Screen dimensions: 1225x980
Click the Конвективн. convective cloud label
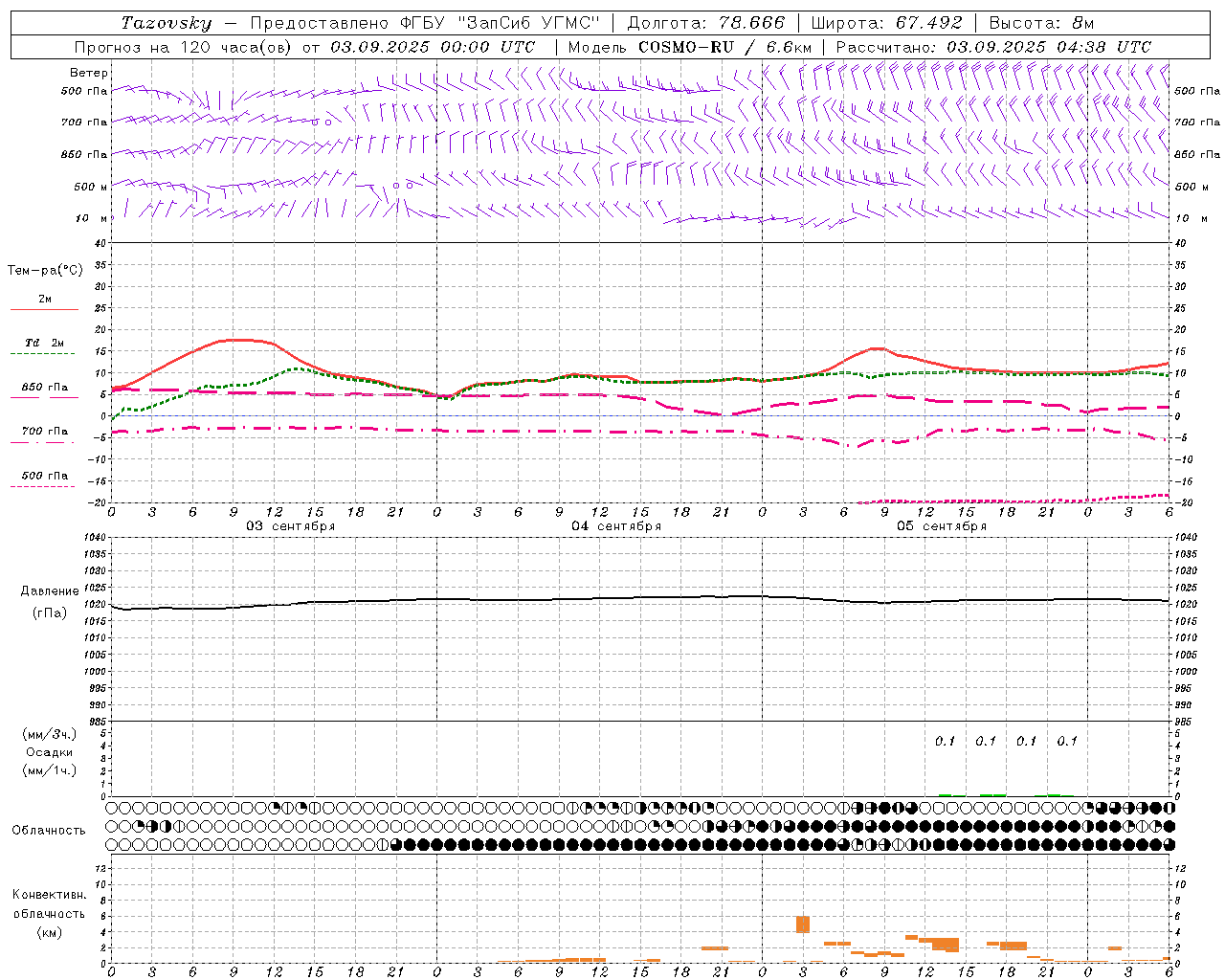[49, 895]
